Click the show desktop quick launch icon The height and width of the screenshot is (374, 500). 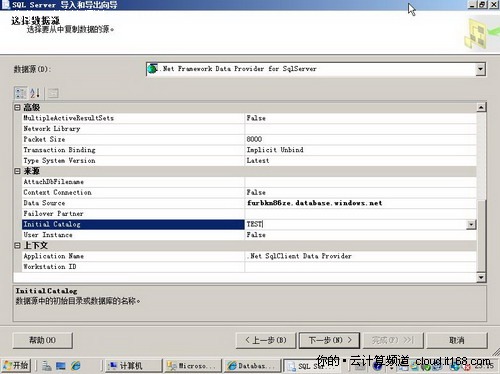click(x=61, y=366)
